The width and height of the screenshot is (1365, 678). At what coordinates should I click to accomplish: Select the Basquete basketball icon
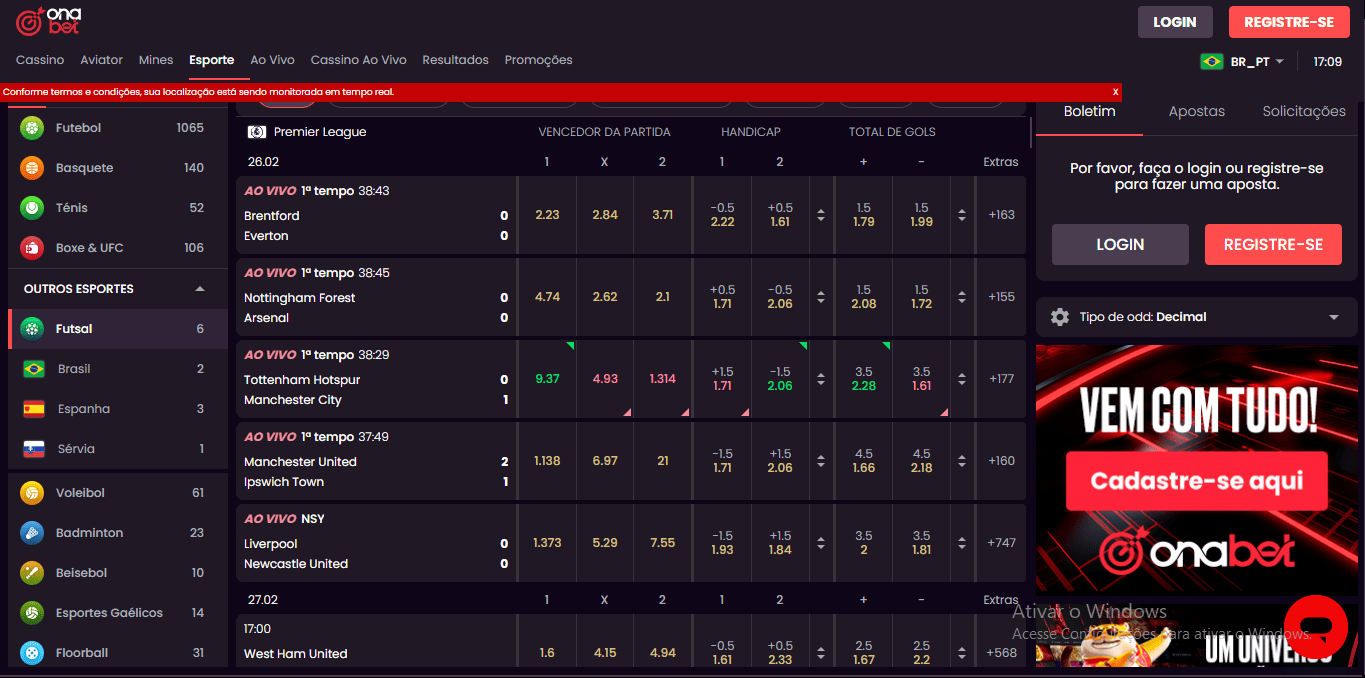click(32, 168)
